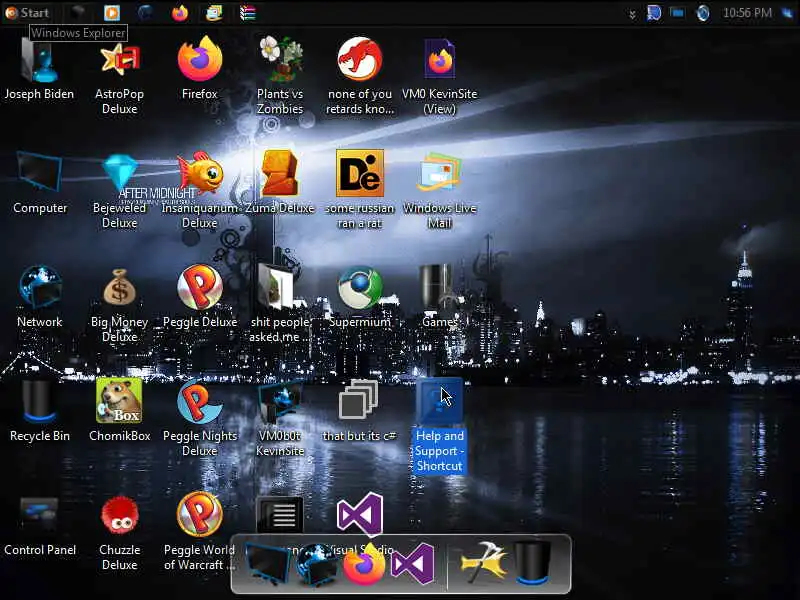Screen dimensions: 800x600
Task: Click the tray icon next to the chevron
Action: (654, 13)
